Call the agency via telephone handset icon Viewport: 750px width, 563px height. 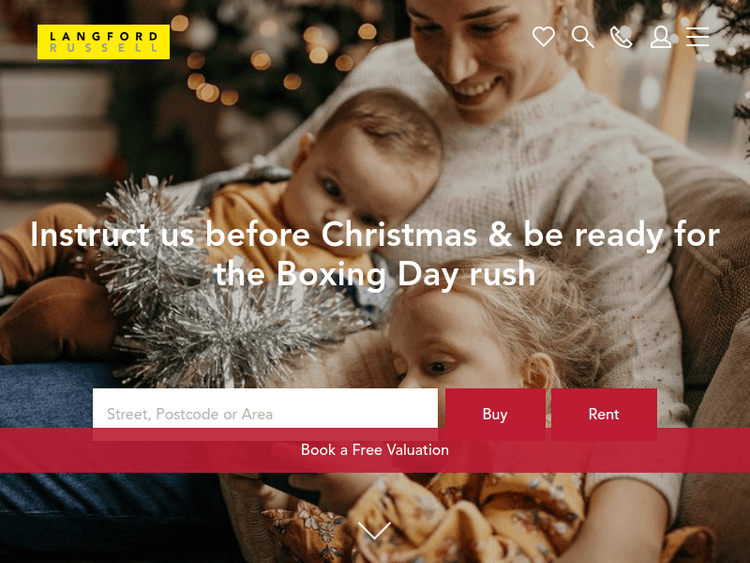pyautogui.click(x=621, y=37)
